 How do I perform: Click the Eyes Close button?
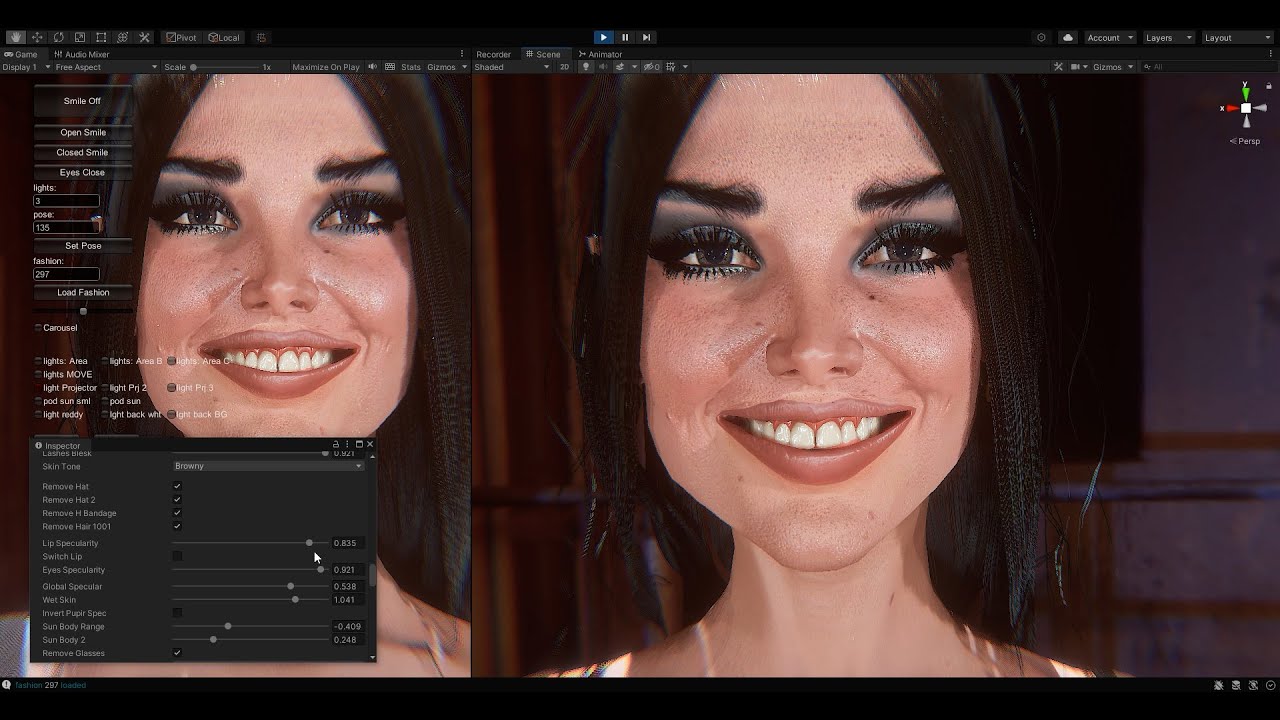click(x=82, y=172)
